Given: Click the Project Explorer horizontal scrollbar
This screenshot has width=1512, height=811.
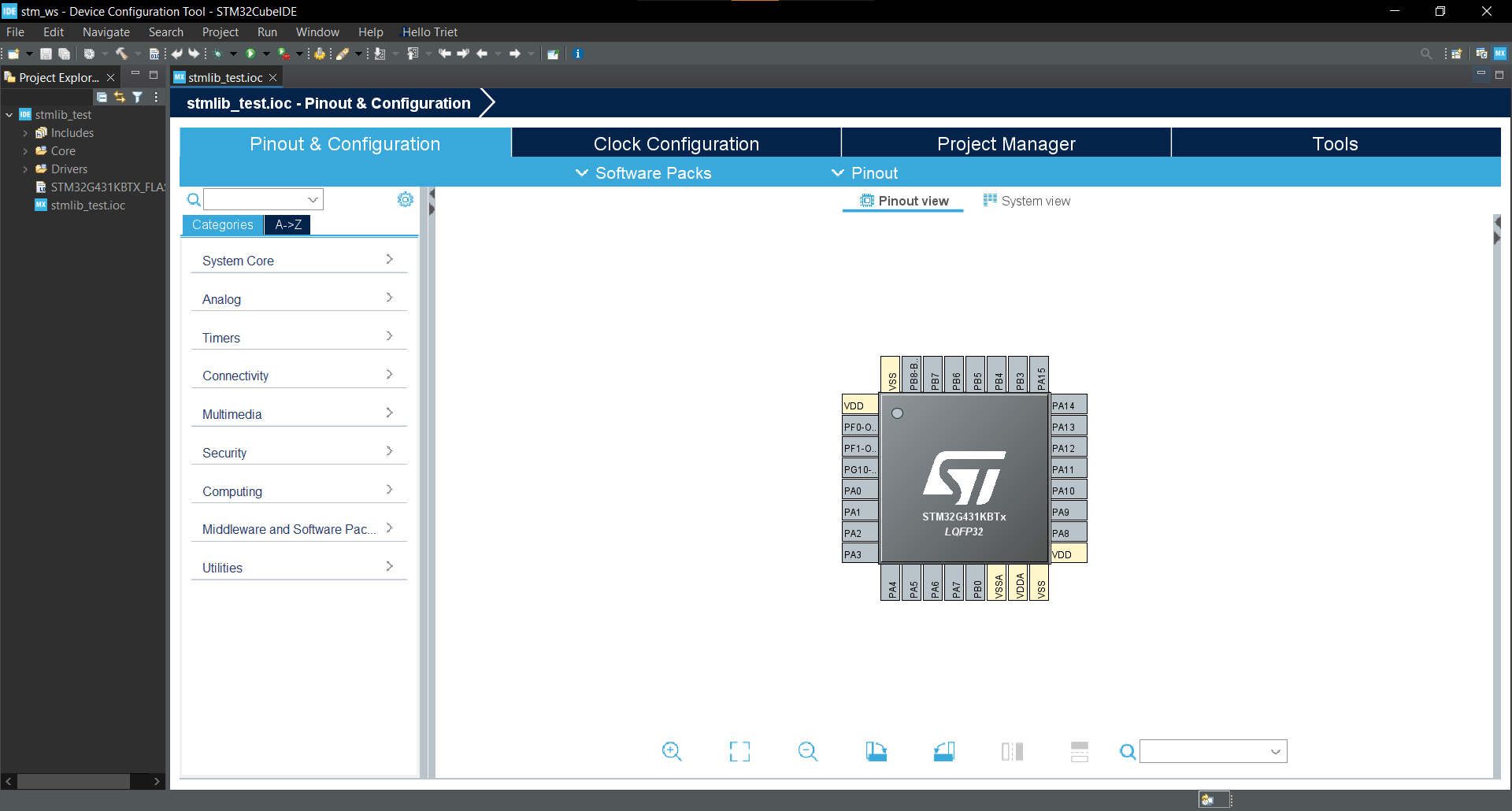Looking at the screenshot, I should (74, 781).
